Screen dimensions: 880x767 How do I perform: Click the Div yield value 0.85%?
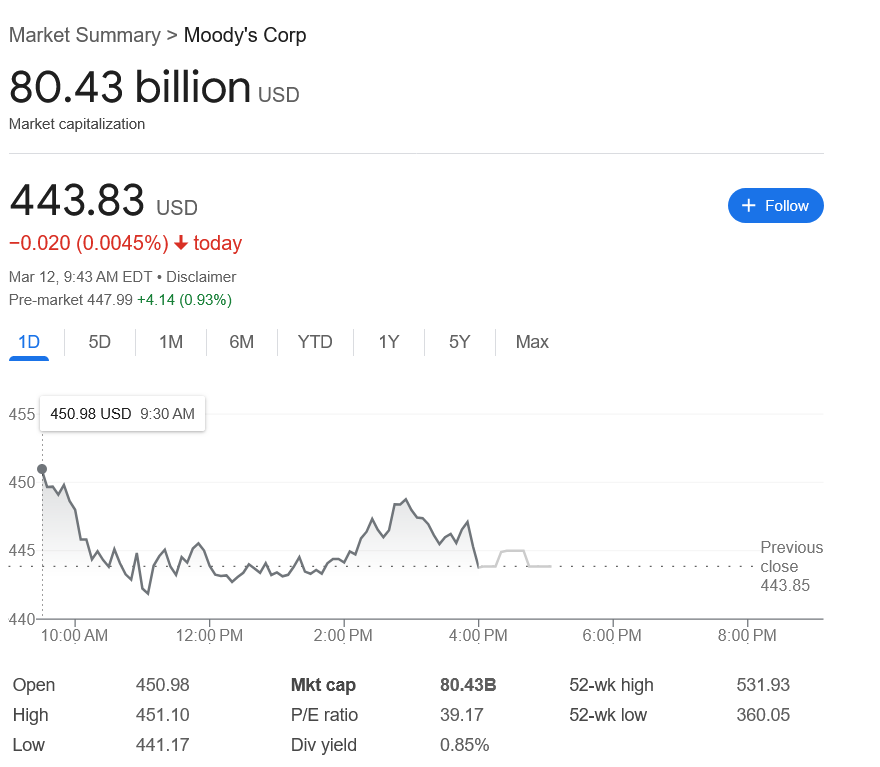coord(465,745)
